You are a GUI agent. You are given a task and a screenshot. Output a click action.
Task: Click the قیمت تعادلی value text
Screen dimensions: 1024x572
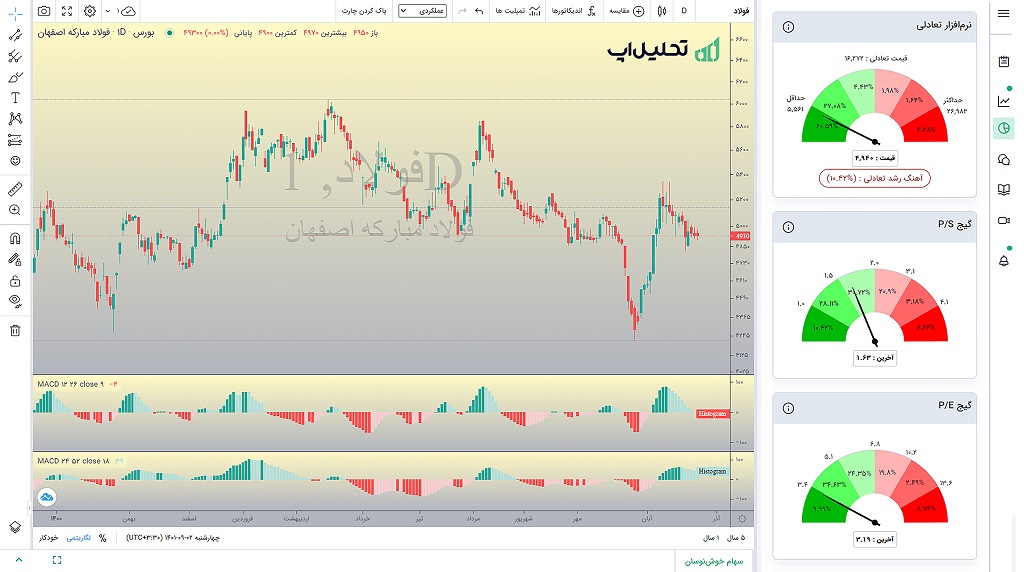click(x=875, y=58)
